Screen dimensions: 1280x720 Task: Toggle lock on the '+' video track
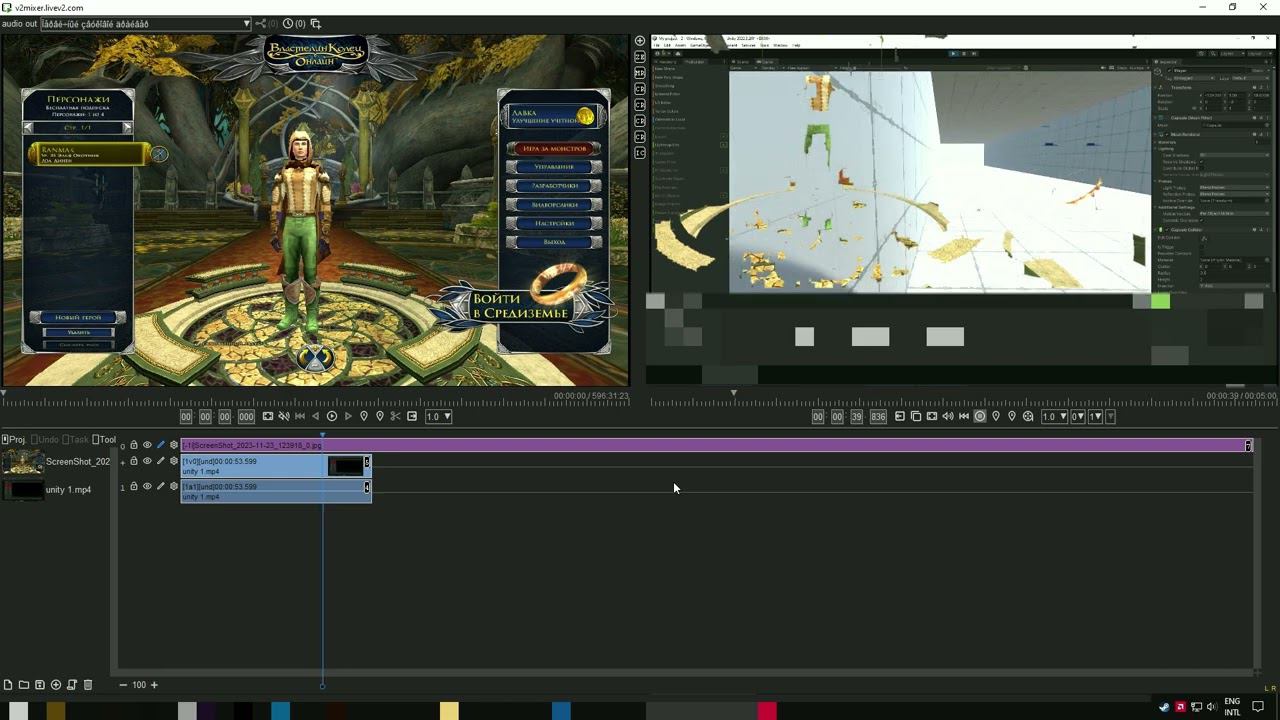pos(134,461)
